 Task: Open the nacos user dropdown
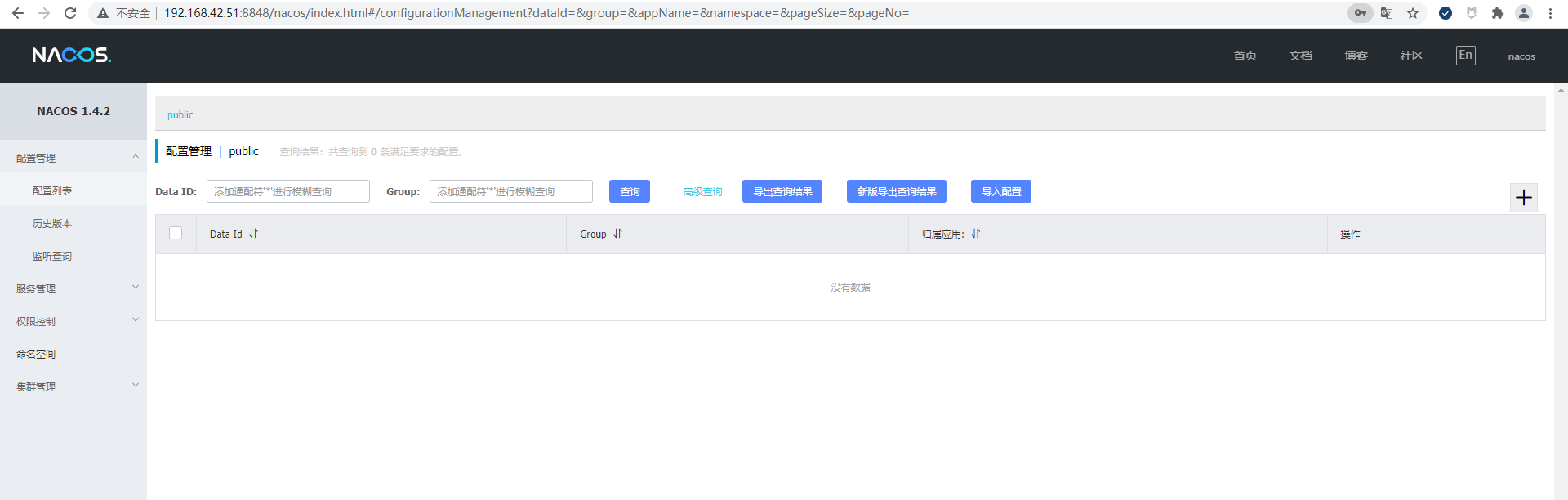point(1521,56)
